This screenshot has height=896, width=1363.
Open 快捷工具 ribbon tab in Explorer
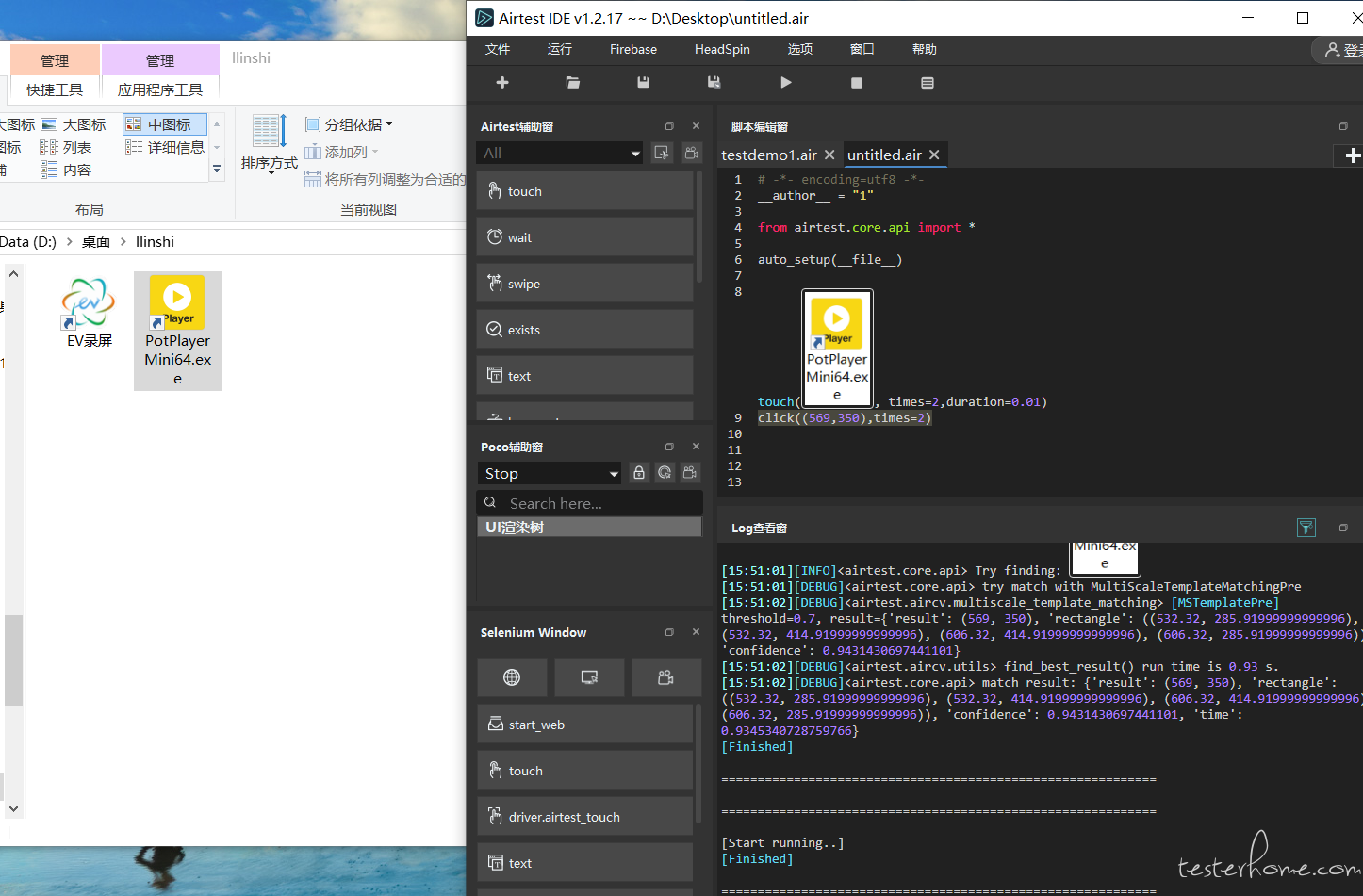(x=55, y=90)
